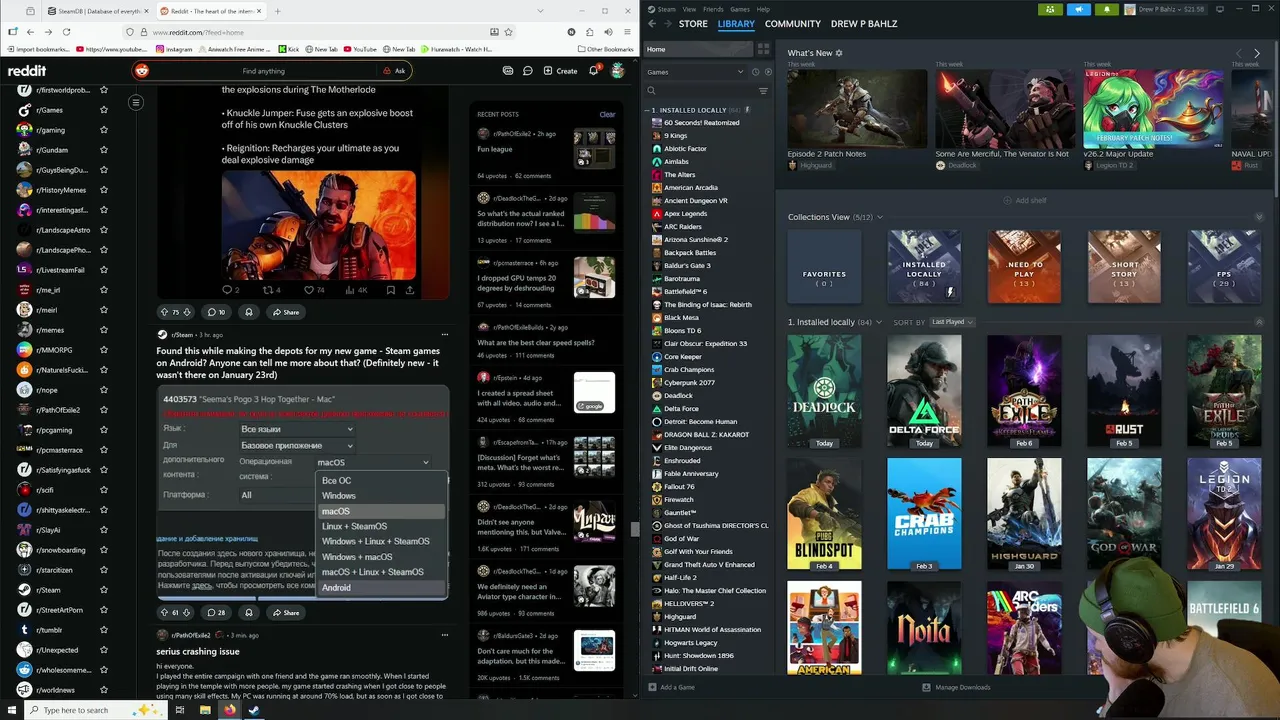
Task: Bookmark this page with star icon
Action: tap(509, 32)
